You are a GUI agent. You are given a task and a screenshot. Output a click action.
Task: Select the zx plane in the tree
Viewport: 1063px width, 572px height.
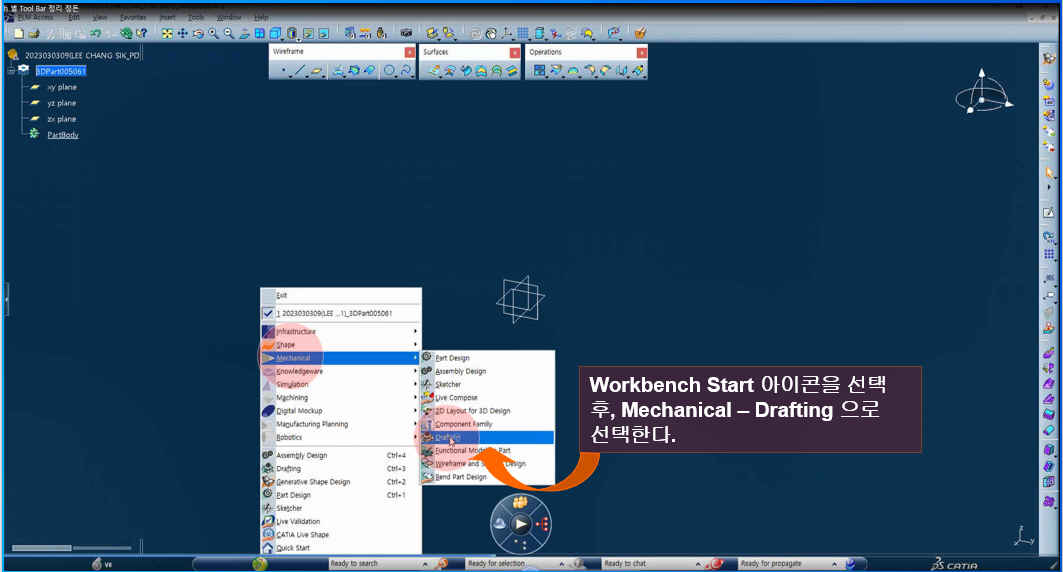coord(62,119)
